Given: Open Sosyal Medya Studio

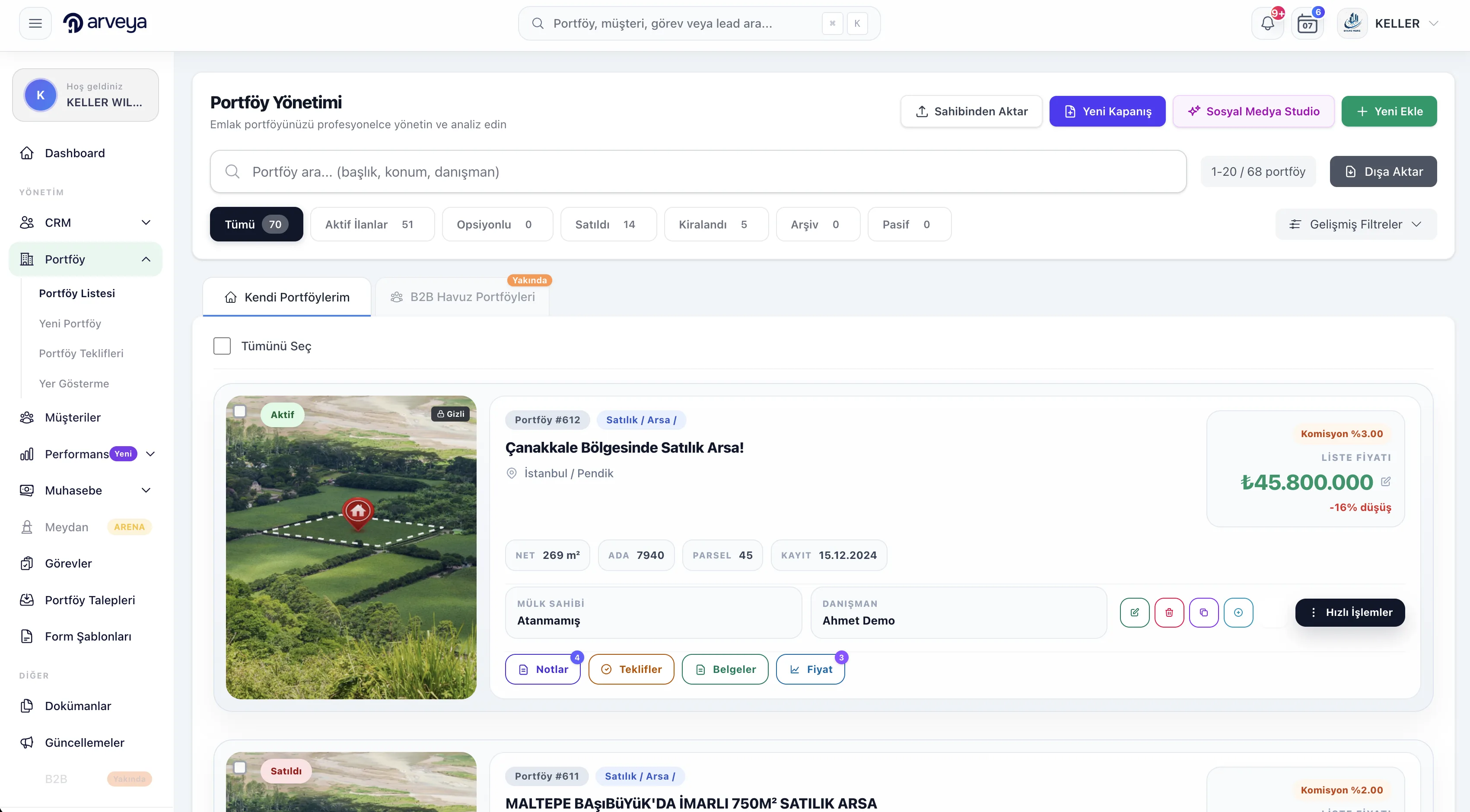Looking at the screenshot, I should 1253,111.
